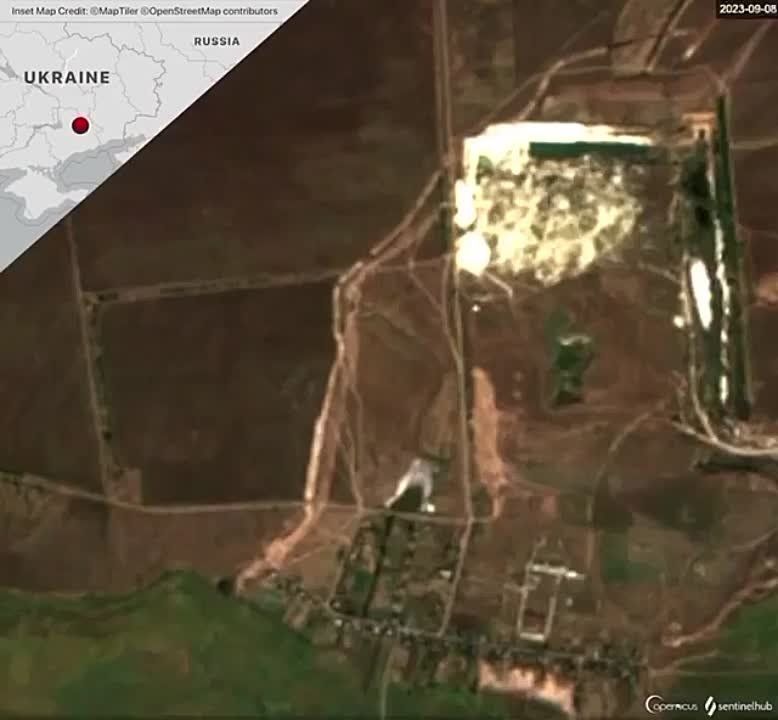Select the UKRAINE label on inset map
This screenshot has width=778, height=720.
66,77
